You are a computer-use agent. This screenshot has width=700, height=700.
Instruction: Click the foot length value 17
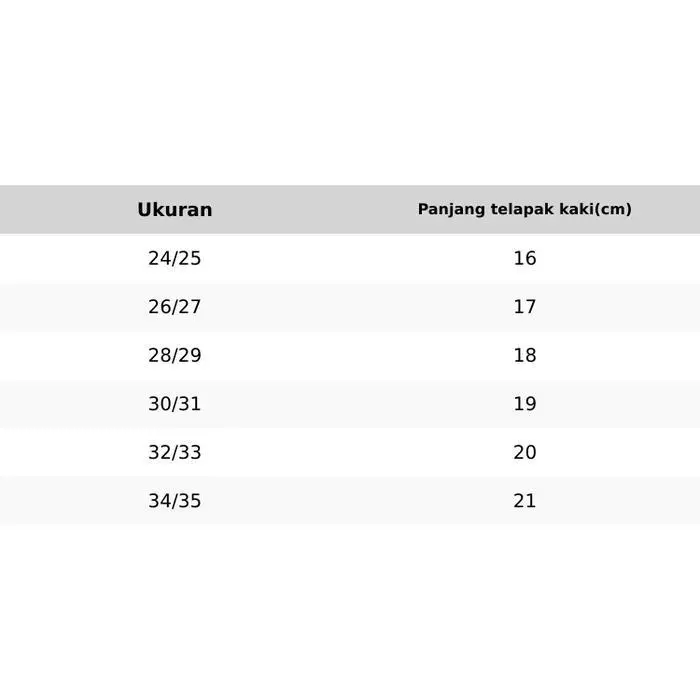525,307
